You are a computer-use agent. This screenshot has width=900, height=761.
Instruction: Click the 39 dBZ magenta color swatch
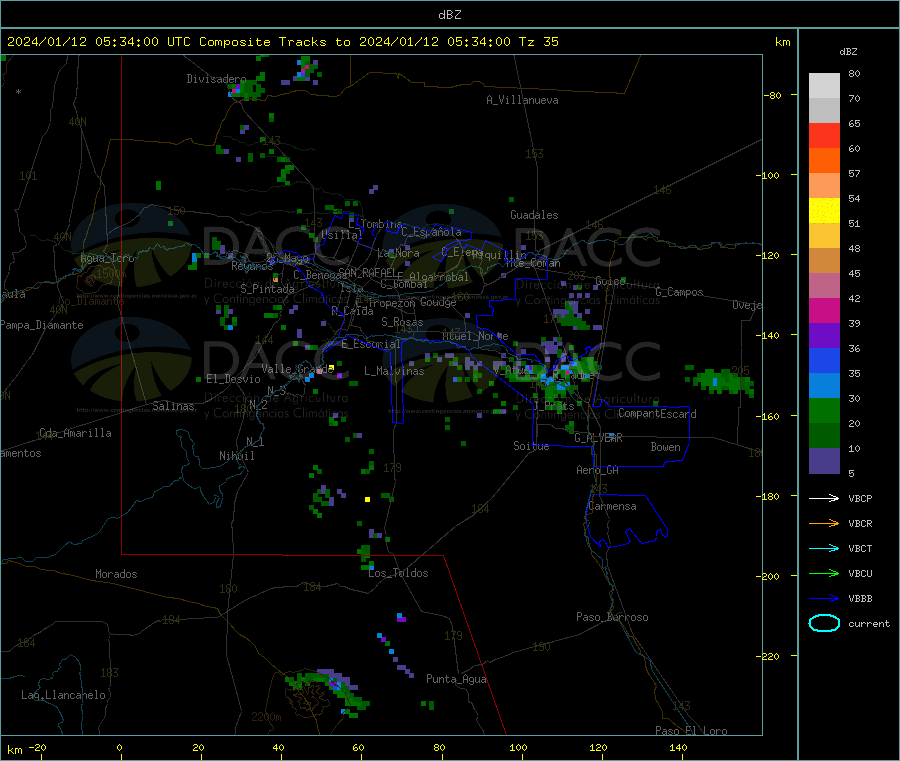click(x=824, y=310)
